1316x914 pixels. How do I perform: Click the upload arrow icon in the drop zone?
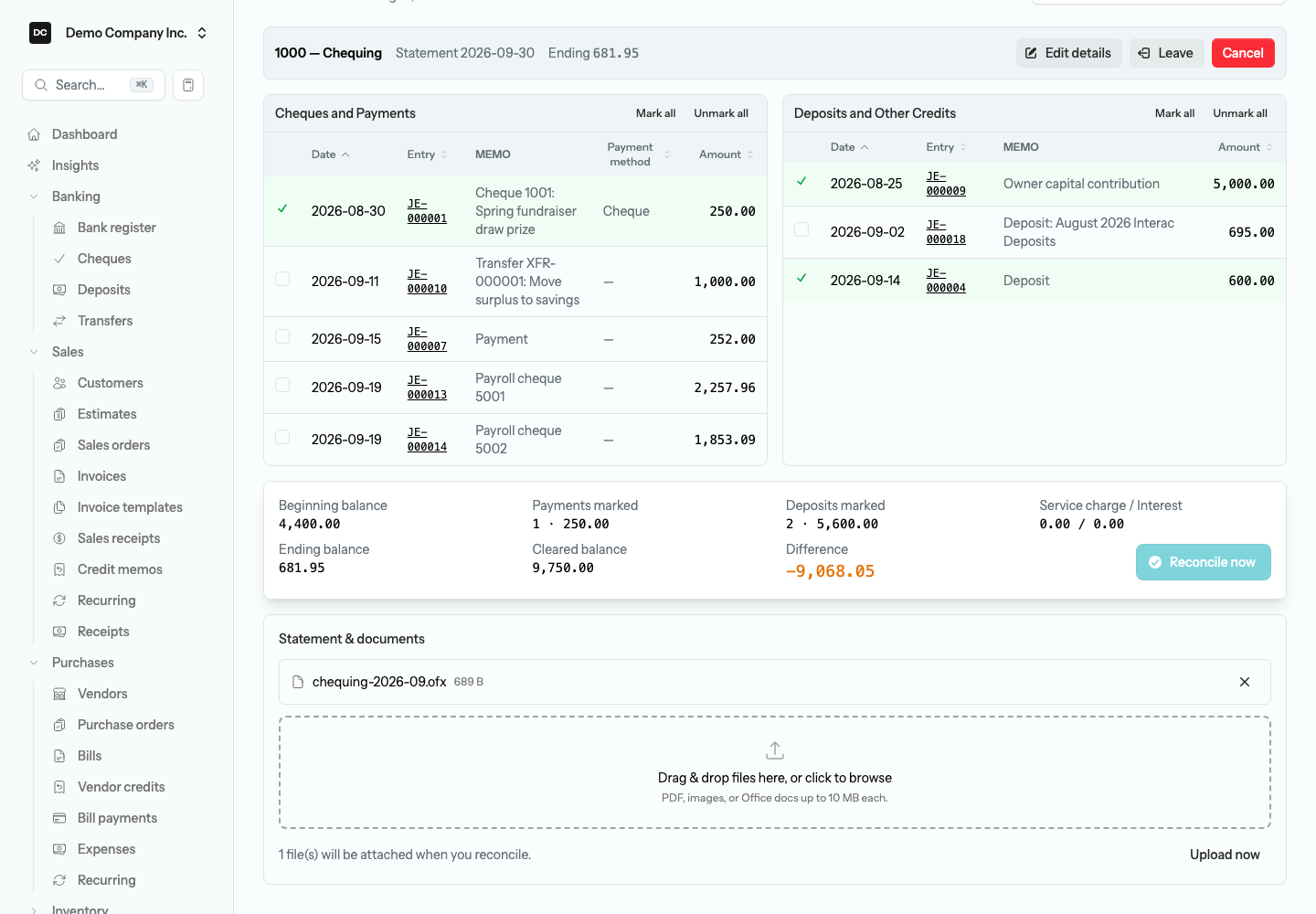coord(775,750)
